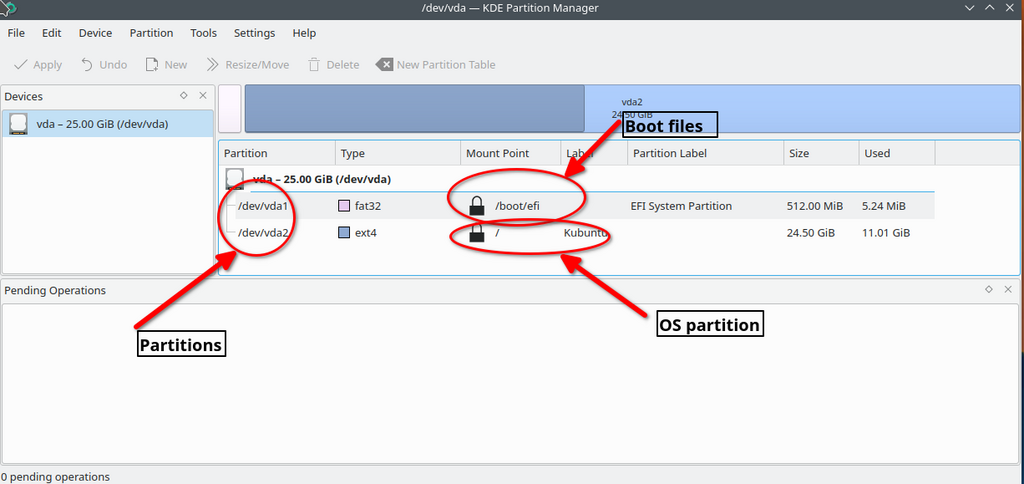Click the Apply checkmark toolbar icon
This screenshot has height=484, width=1024.
(x=20, y=65)
